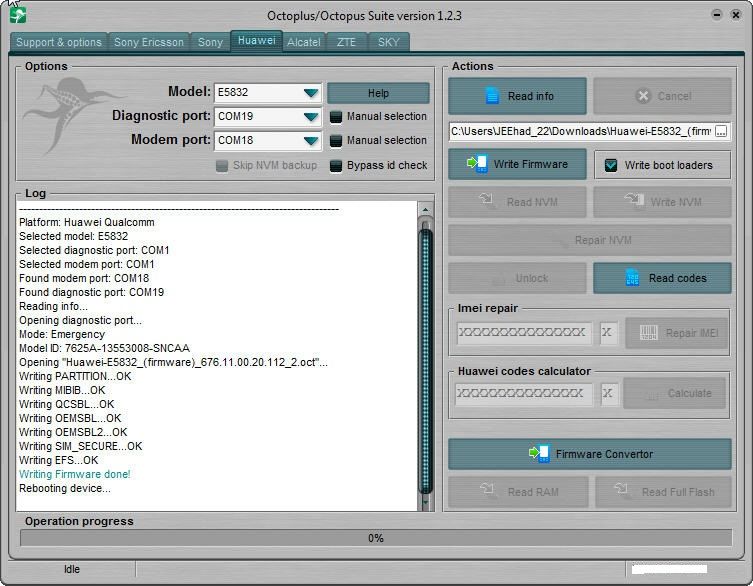The width and height of the screenshot is (753, 586).
Task: Click the Read codes icon
Action: 632,278
